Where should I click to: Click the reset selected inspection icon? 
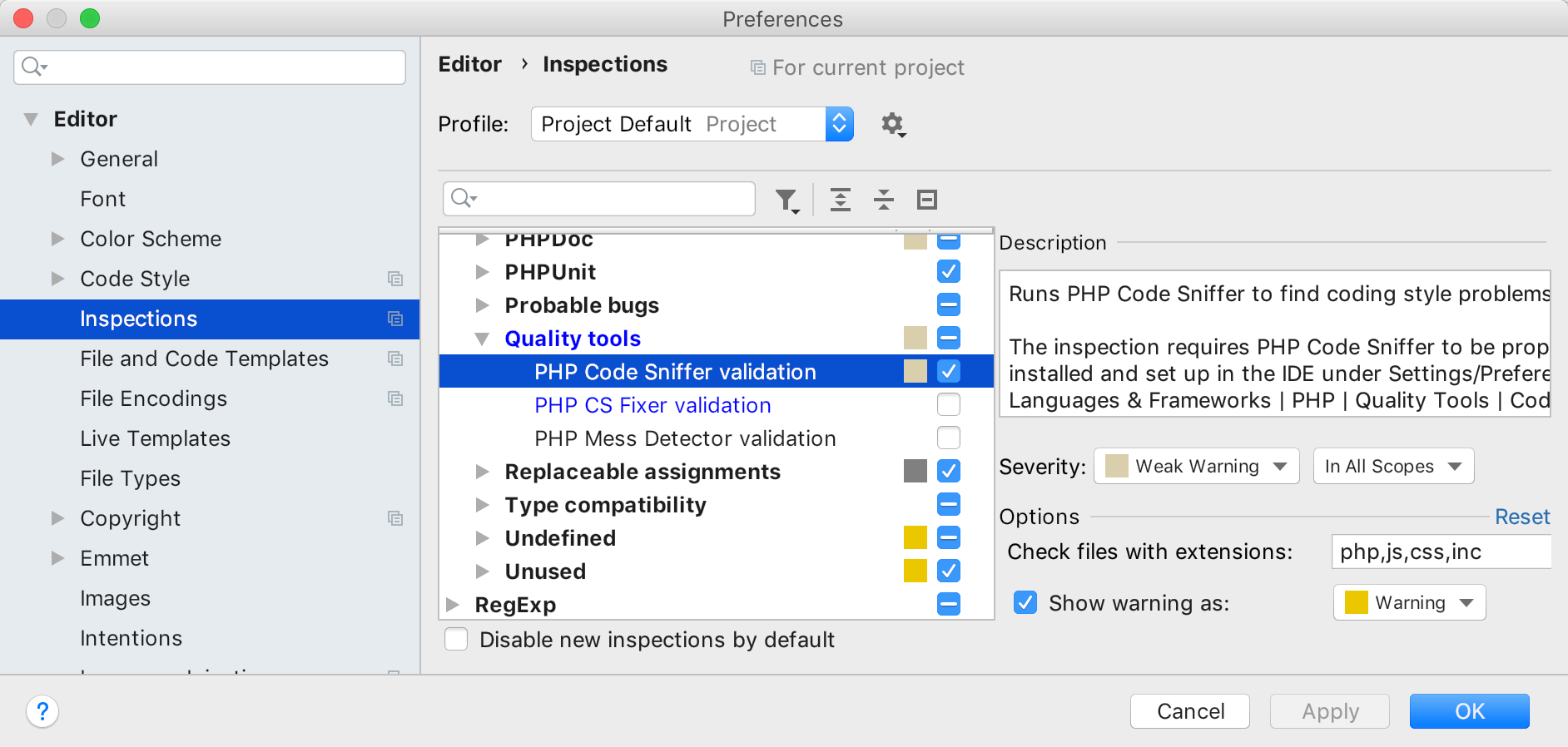(x=927, y=200)
